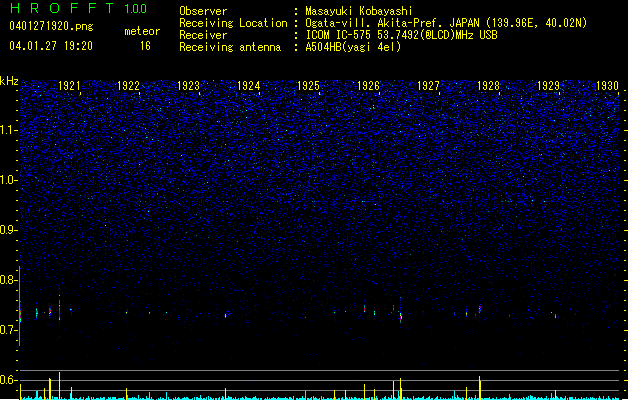This screenshot has height=400, width=629.
Task: Click the Observer field label
Action: tap(203, 11)
